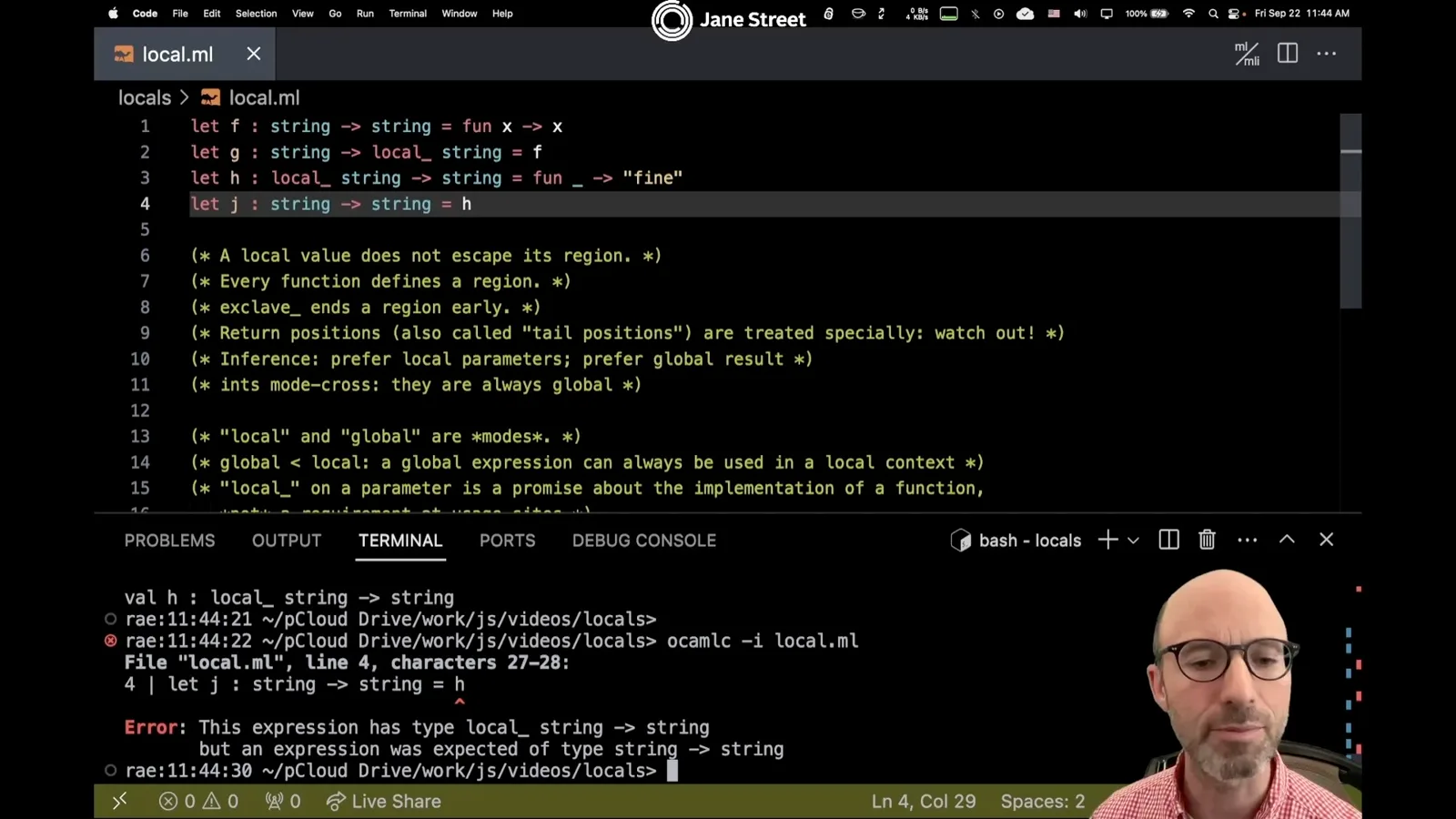The width and height of the screenshot is (1456, 819).
Task: Start a Live Share session
Action: [x=383, y=802]
